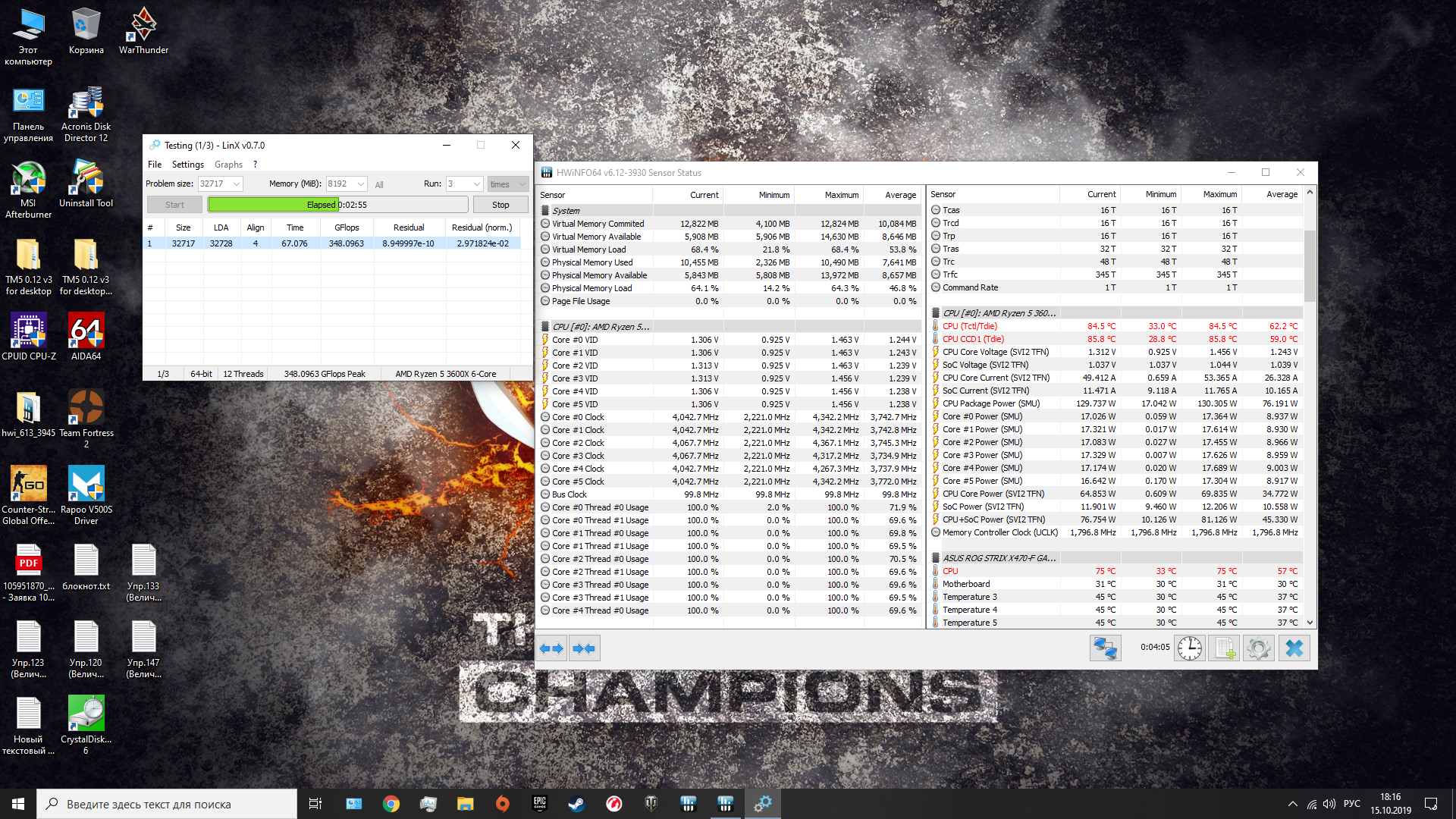
Task: Click the All memory link
Action: point(379,185)
